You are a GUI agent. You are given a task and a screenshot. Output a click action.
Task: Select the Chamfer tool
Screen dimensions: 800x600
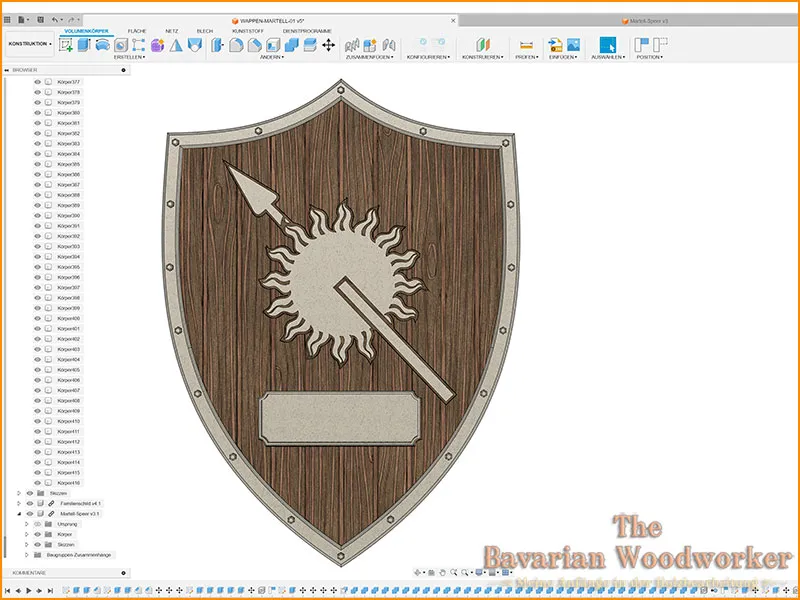pos(254,45)
